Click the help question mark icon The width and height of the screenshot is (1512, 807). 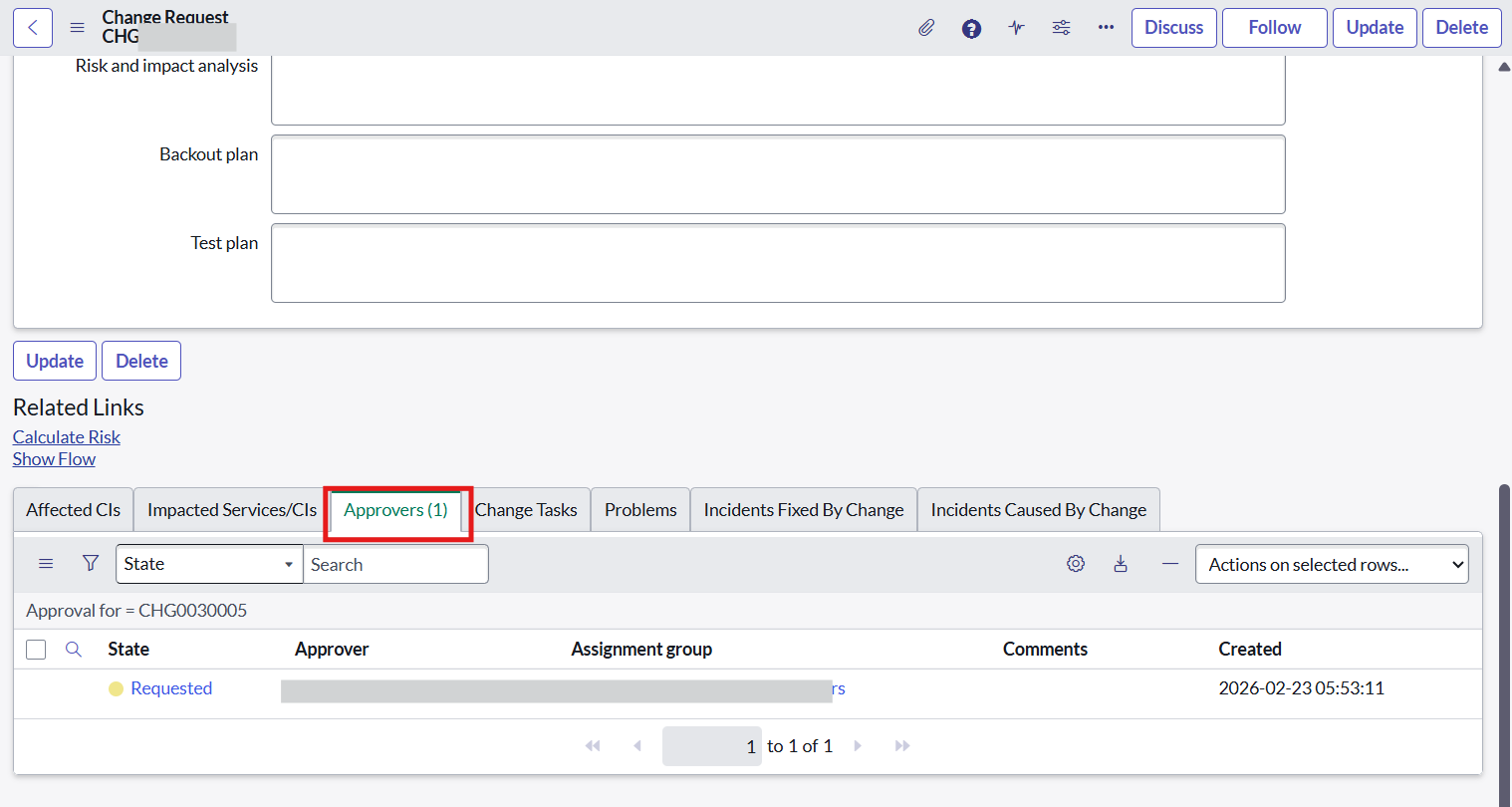971,28
